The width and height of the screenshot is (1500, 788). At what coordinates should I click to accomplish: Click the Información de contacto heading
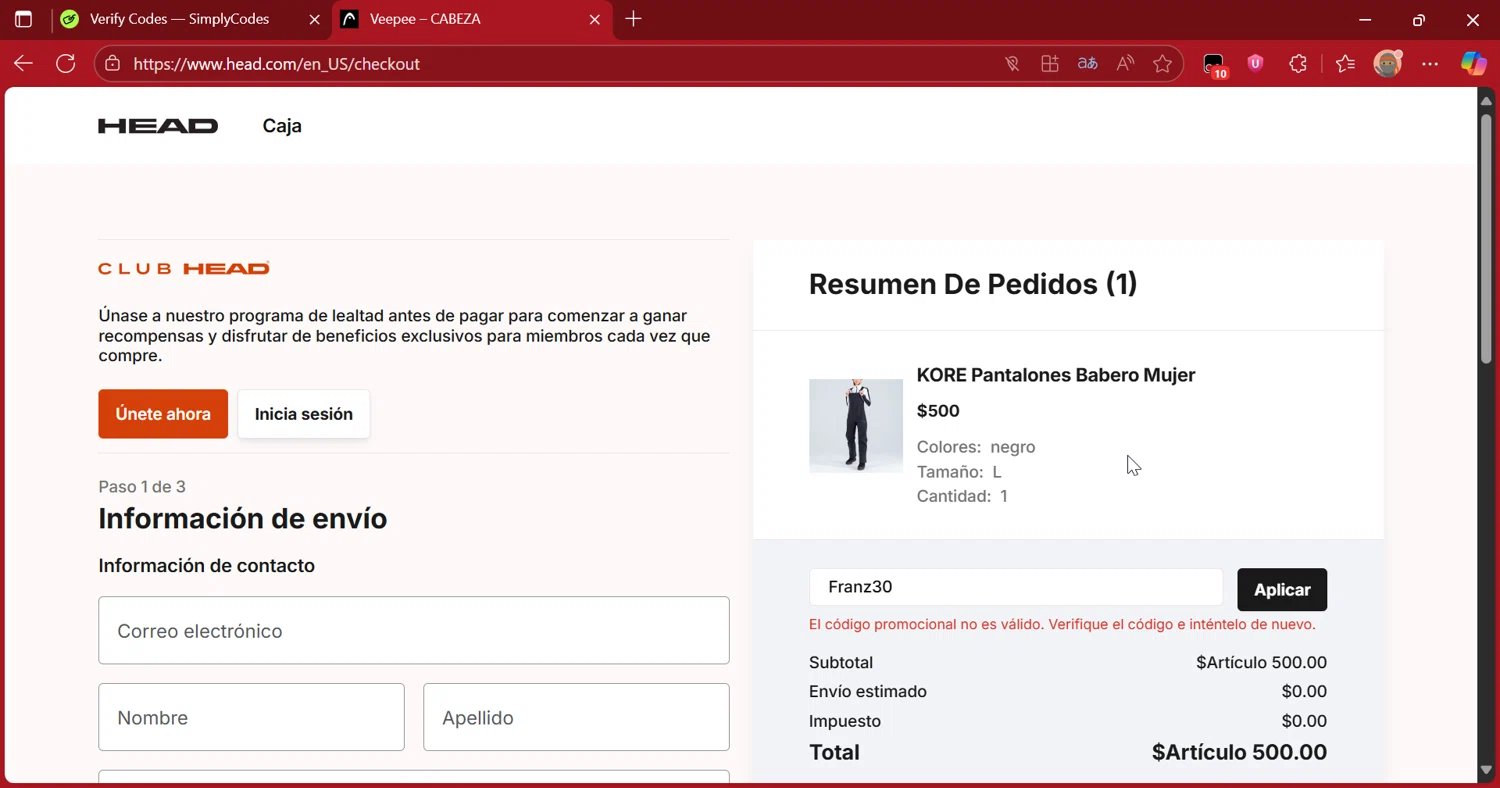(207, 566)
